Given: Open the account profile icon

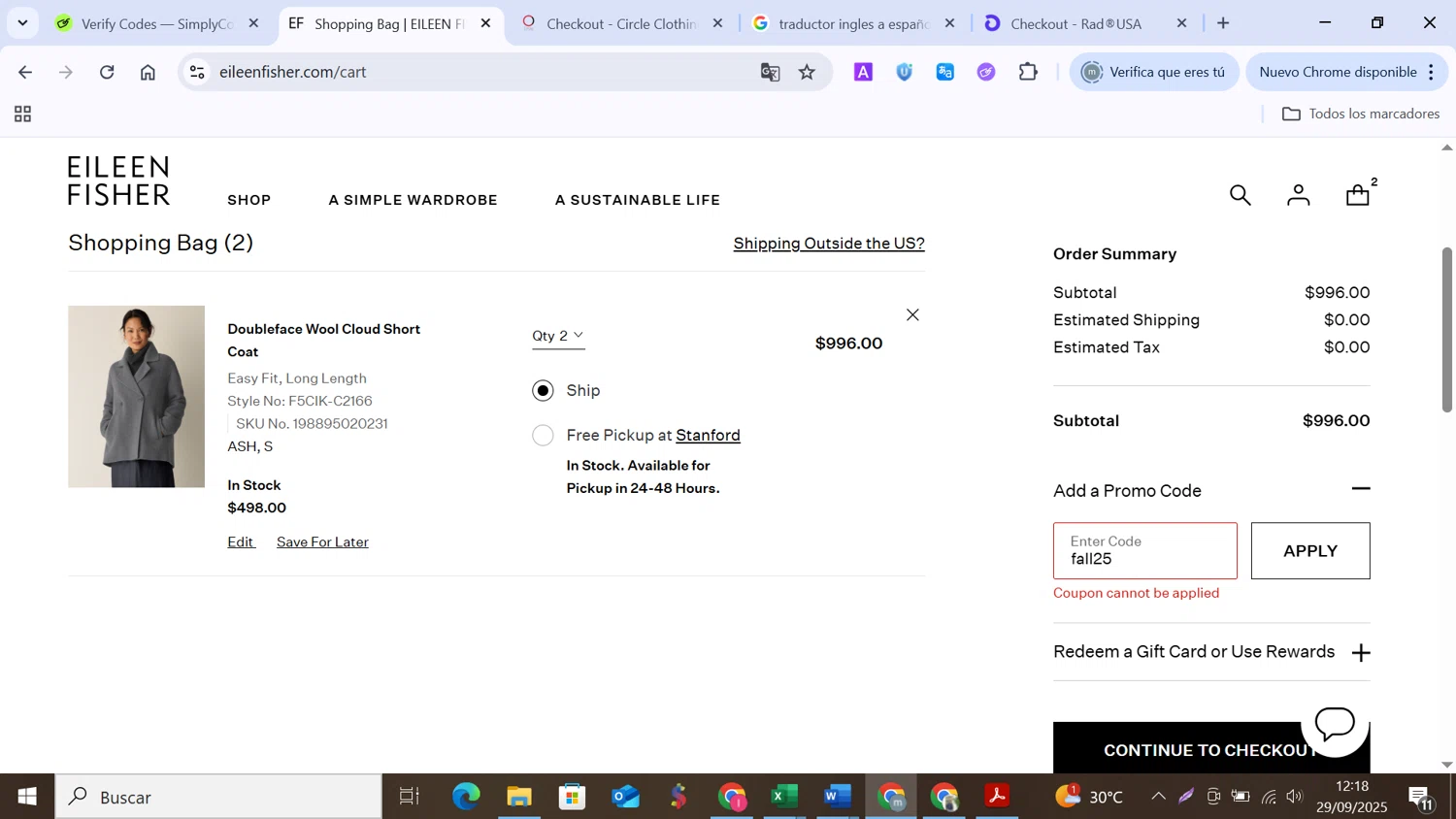Looking at the screenshot, I should pos(1298,195).
